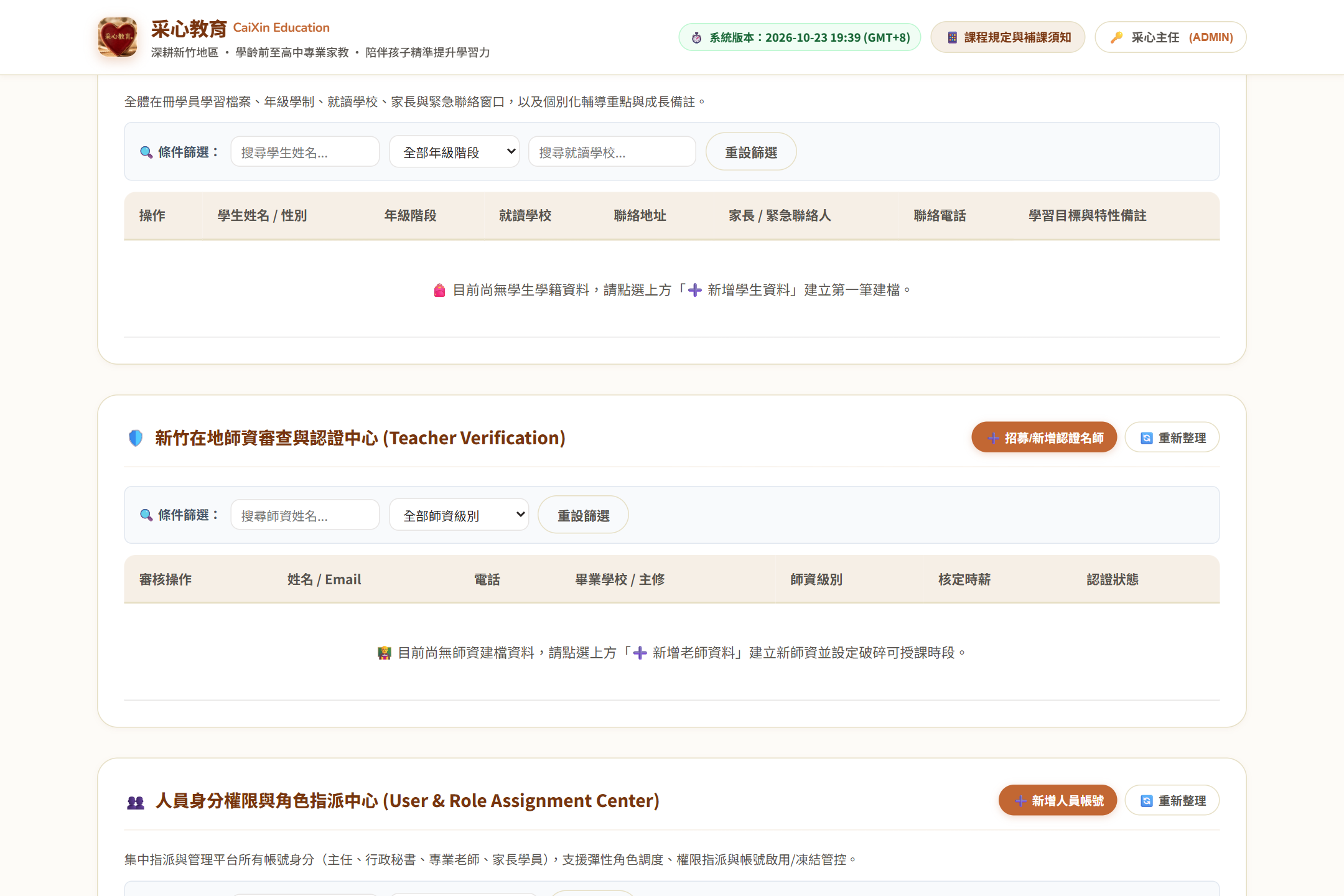The width and height of the screenshot is (1344, 896).
Task: Click the 就讀學校 column header
Action: pos(525,215)
